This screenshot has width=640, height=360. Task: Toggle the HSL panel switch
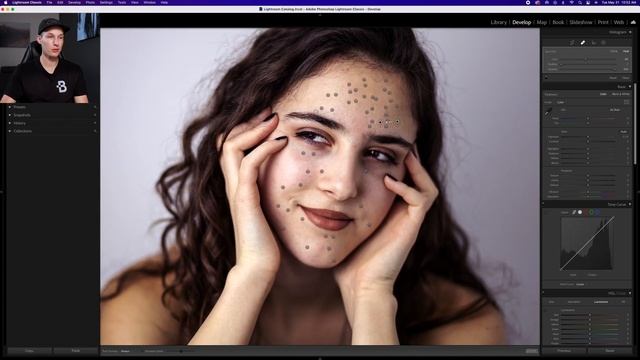[x=543, y=293]
